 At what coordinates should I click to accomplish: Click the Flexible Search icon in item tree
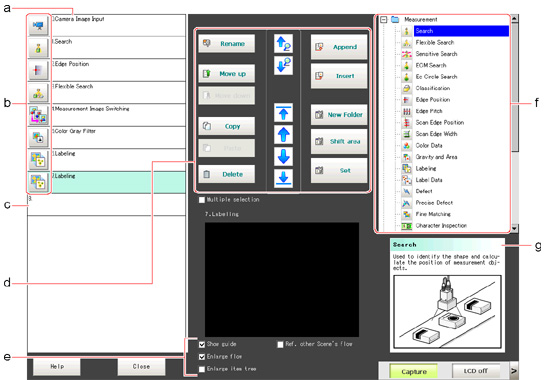point(406,42)
